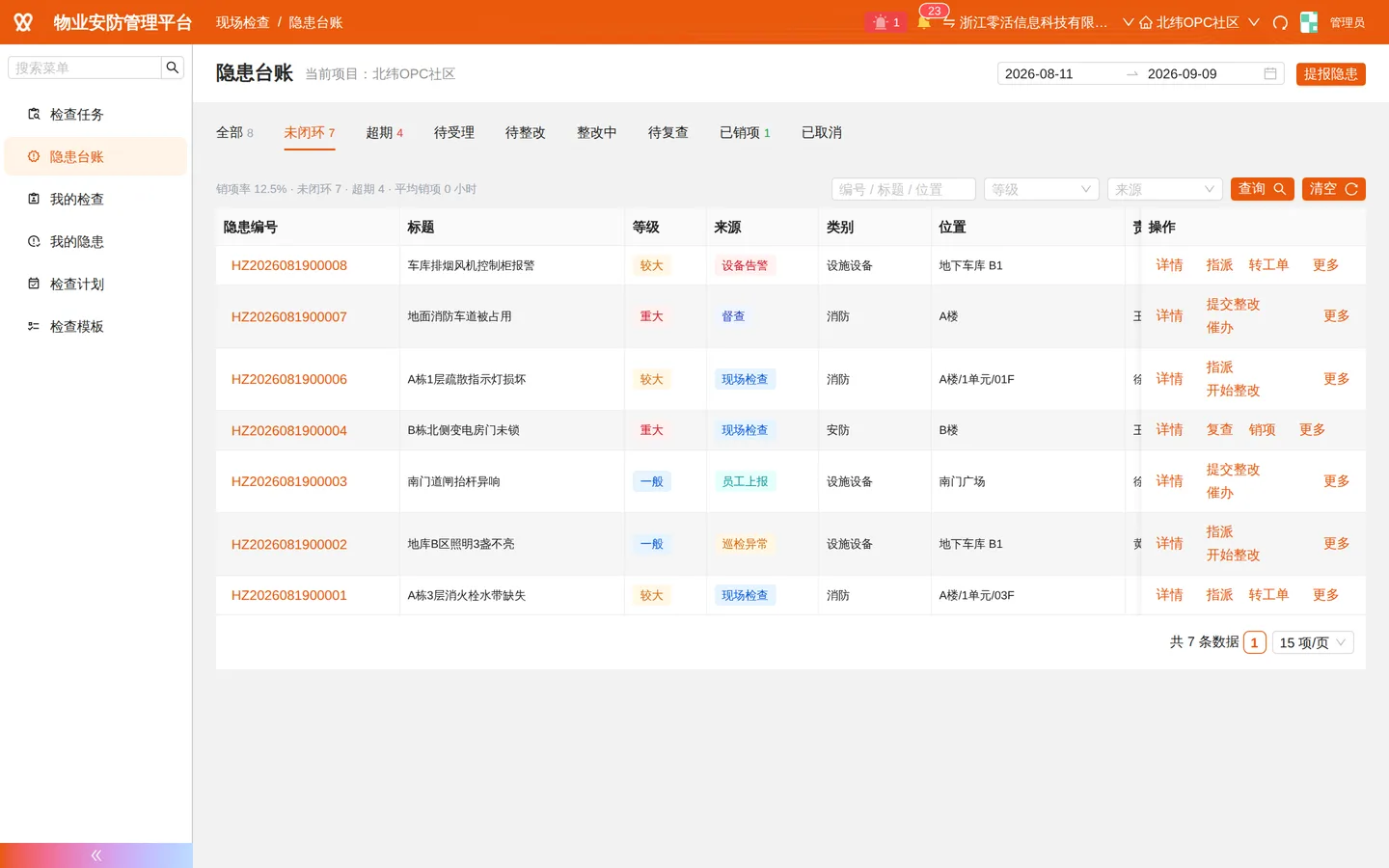Open 检查任务 from the sidebar
This screenshot has height=868, width=1389.
coord(95,114)
